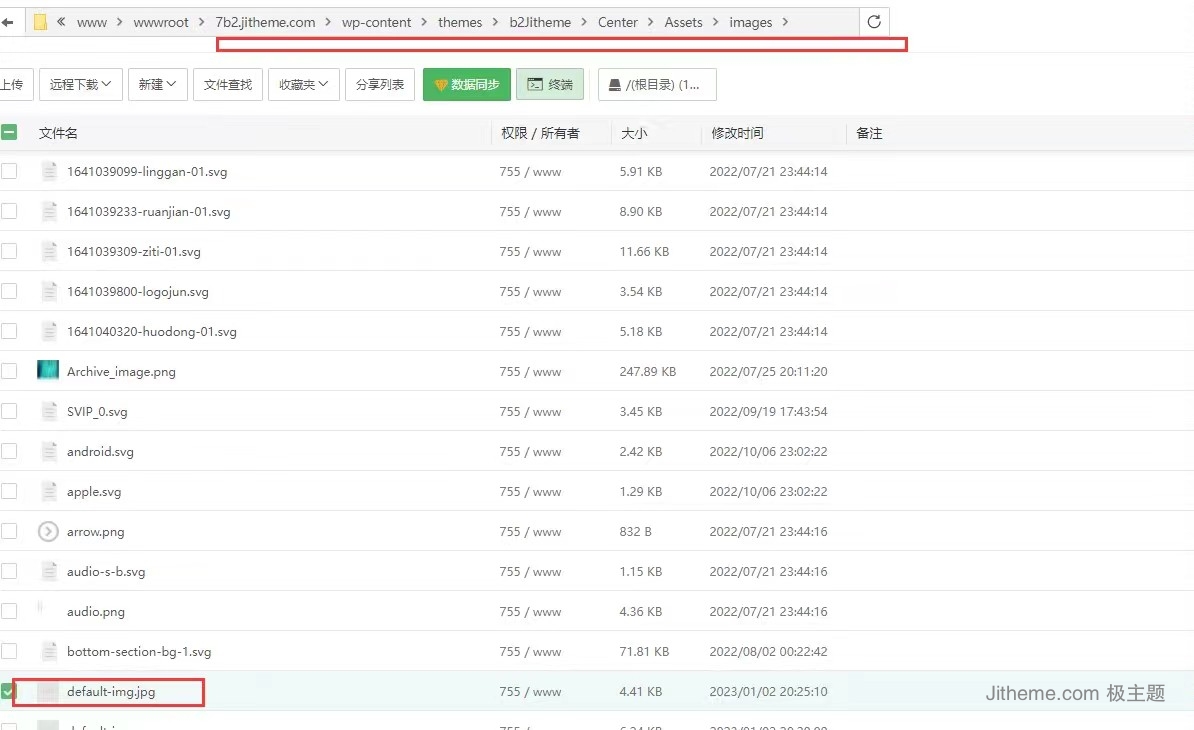Click the android.svg file icon

(48, 451)
